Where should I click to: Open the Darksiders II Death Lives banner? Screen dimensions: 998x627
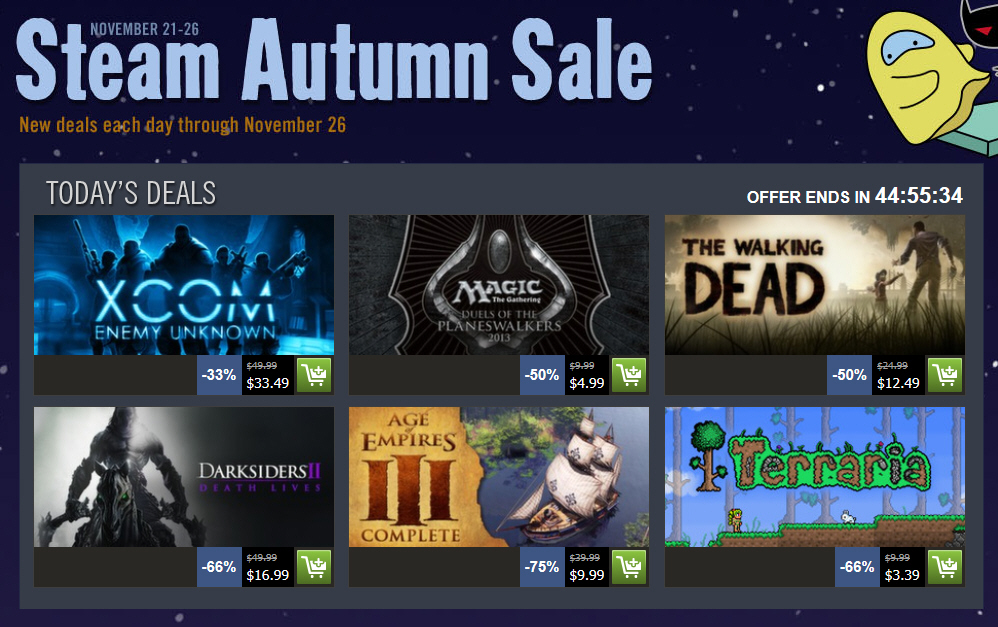click(184, 477)
